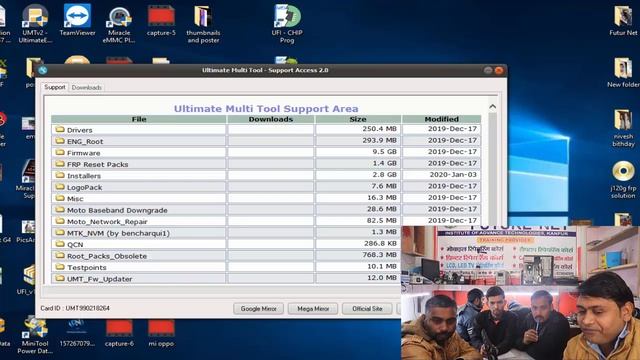Open Moto Baseband Downgrade folder
The width and height of the screenshot is (640, 360).
[x=117, y=210]
